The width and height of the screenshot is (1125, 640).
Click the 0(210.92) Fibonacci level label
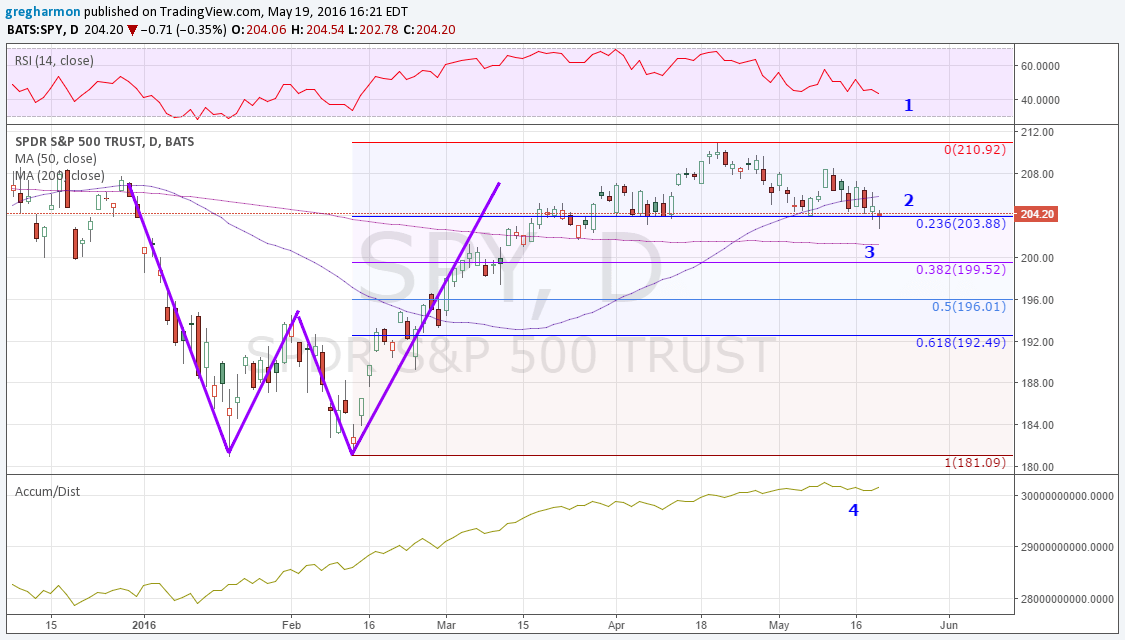(974, 150)
